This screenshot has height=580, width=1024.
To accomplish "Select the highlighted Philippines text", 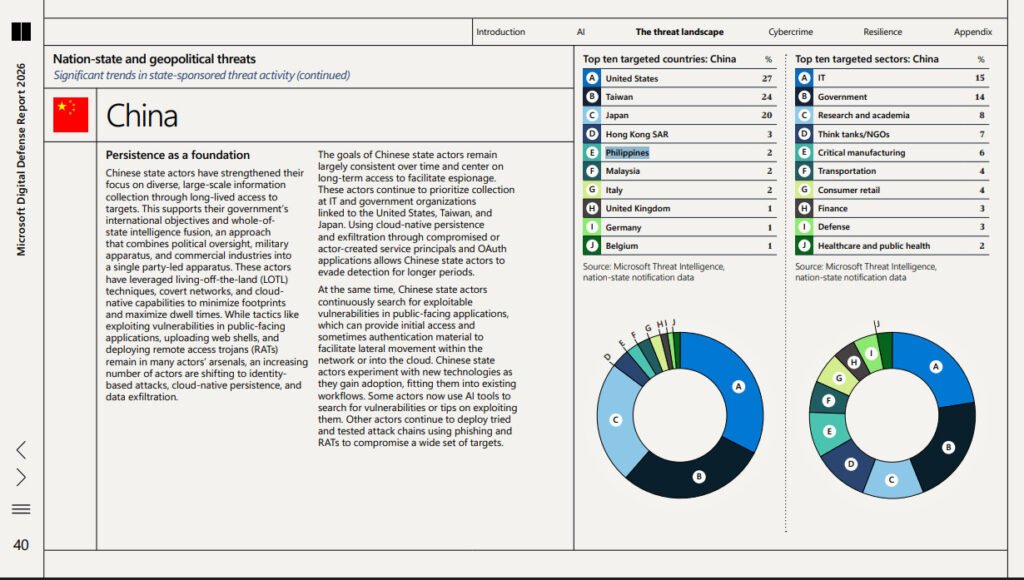I will 627,152.
